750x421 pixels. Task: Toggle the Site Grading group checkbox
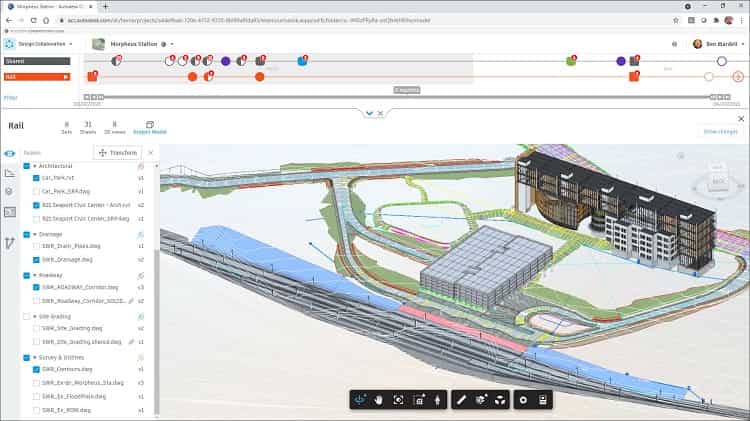[26, 316]
